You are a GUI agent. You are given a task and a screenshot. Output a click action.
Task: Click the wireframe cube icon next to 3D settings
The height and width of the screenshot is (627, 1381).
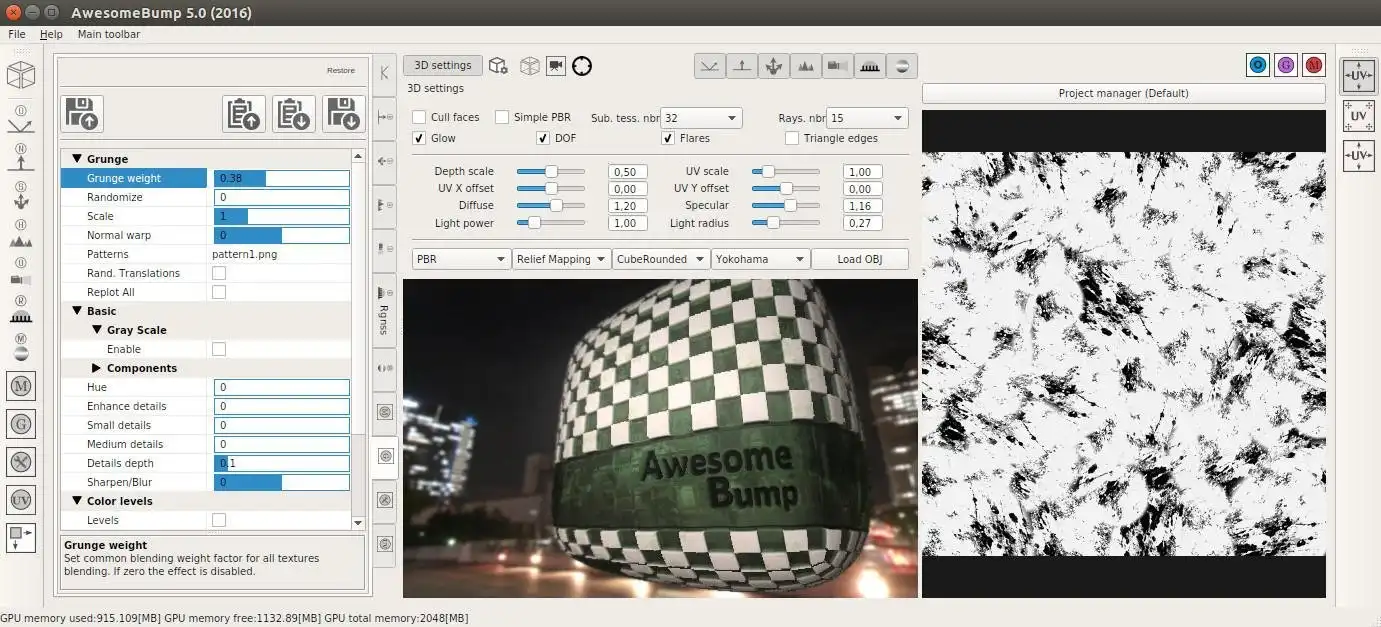(528, 64)
